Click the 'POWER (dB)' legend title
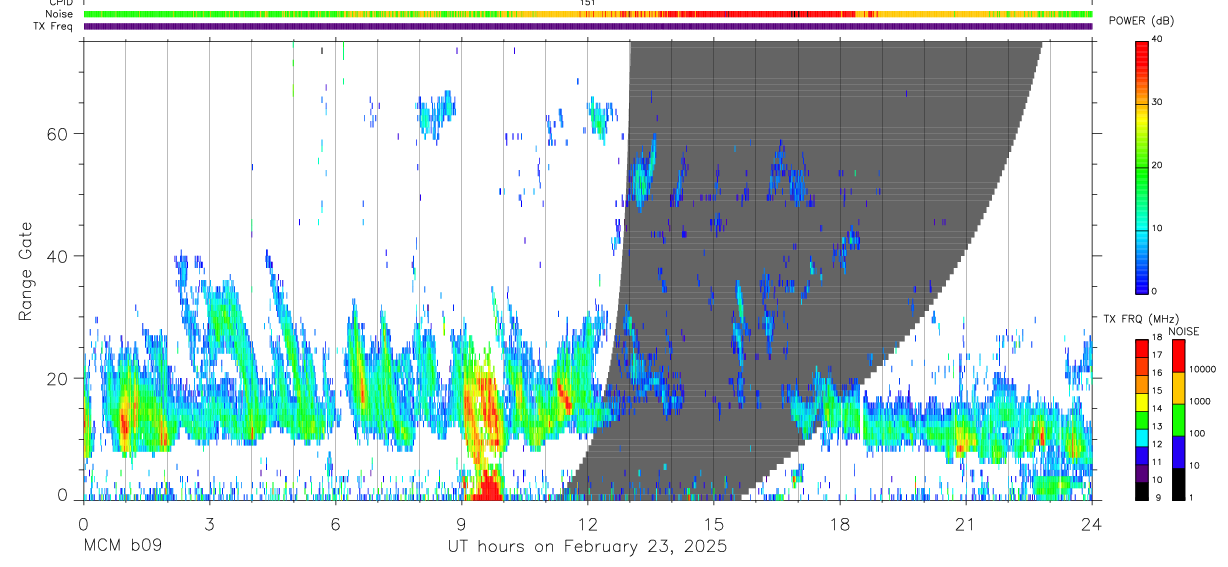Screen dimensions: 1228x567 [1141, 21]
